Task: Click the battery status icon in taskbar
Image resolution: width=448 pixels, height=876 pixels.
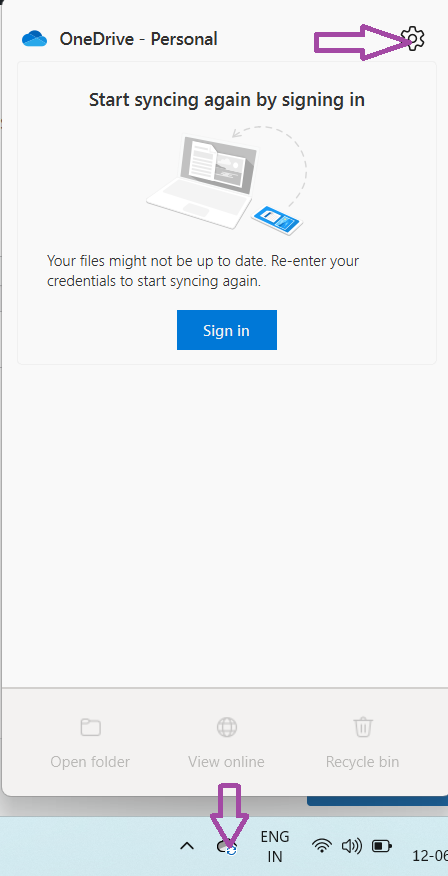Action: [382, 846]
